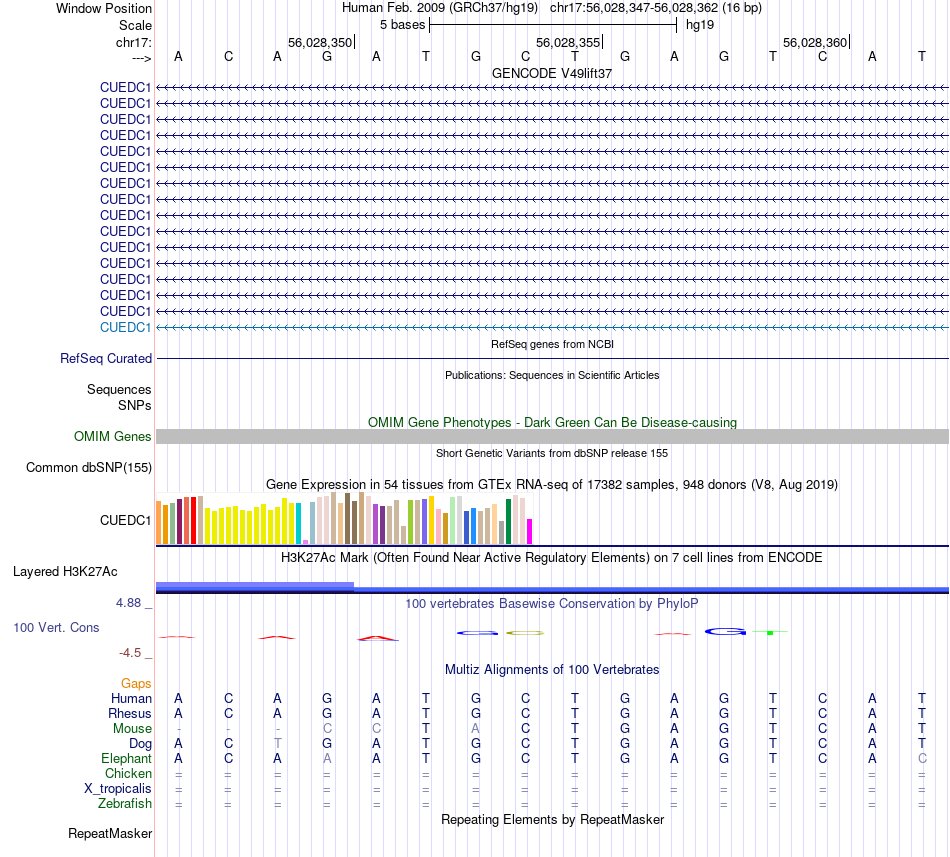The height and width of the screenshot is (857, 950).
Task: Click the GTEx tissue expression bar chart
Action: click(344, 518)
